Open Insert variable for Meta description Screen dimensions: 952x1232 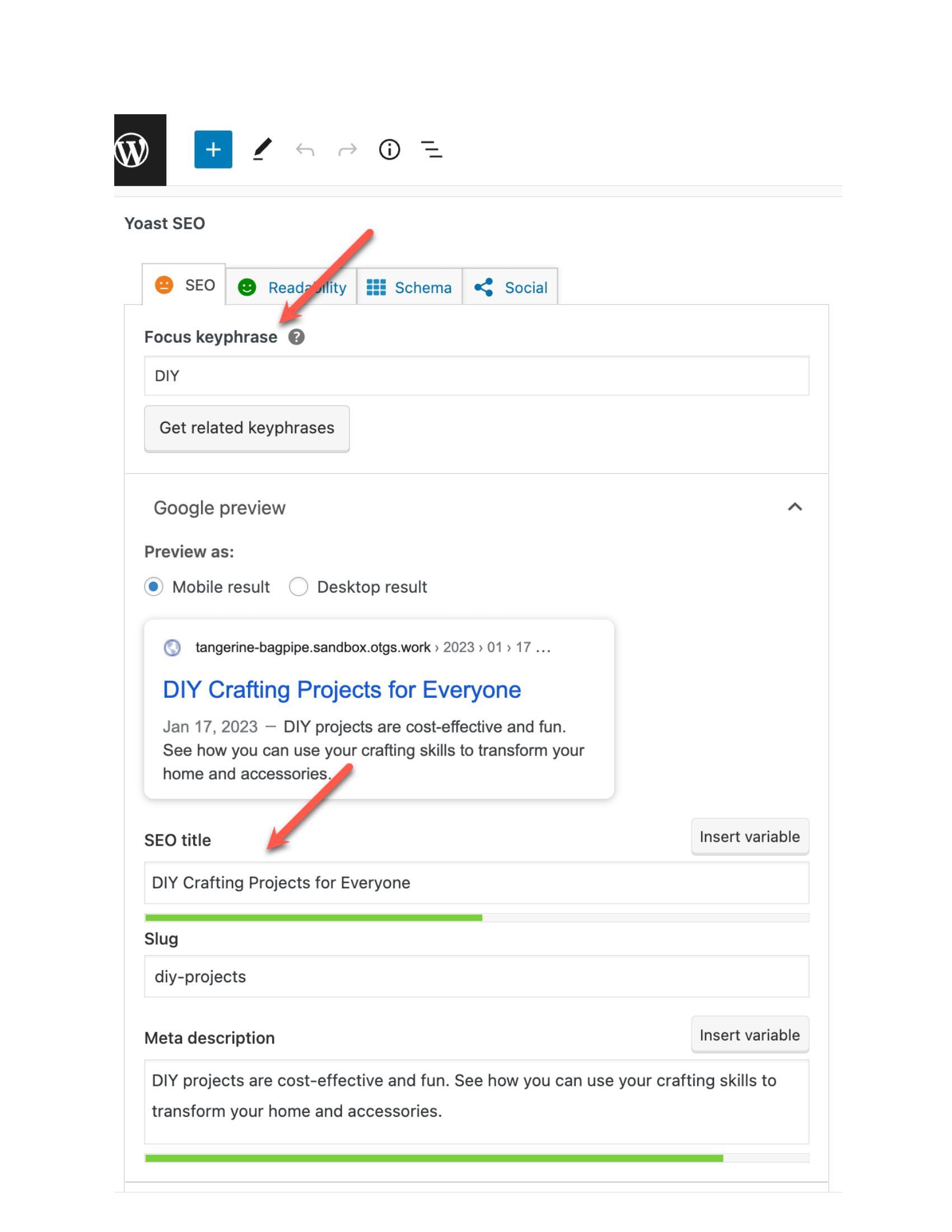point(749,1035)
